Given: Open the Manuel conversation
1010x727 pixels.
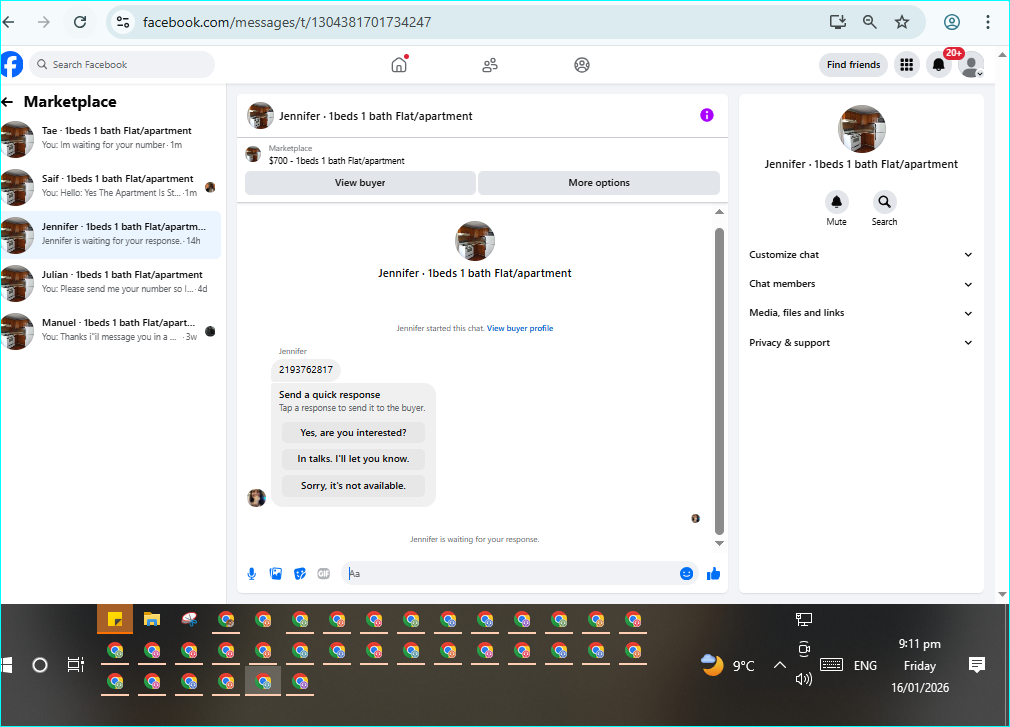Looking at the screenshot, I should 111,331.
